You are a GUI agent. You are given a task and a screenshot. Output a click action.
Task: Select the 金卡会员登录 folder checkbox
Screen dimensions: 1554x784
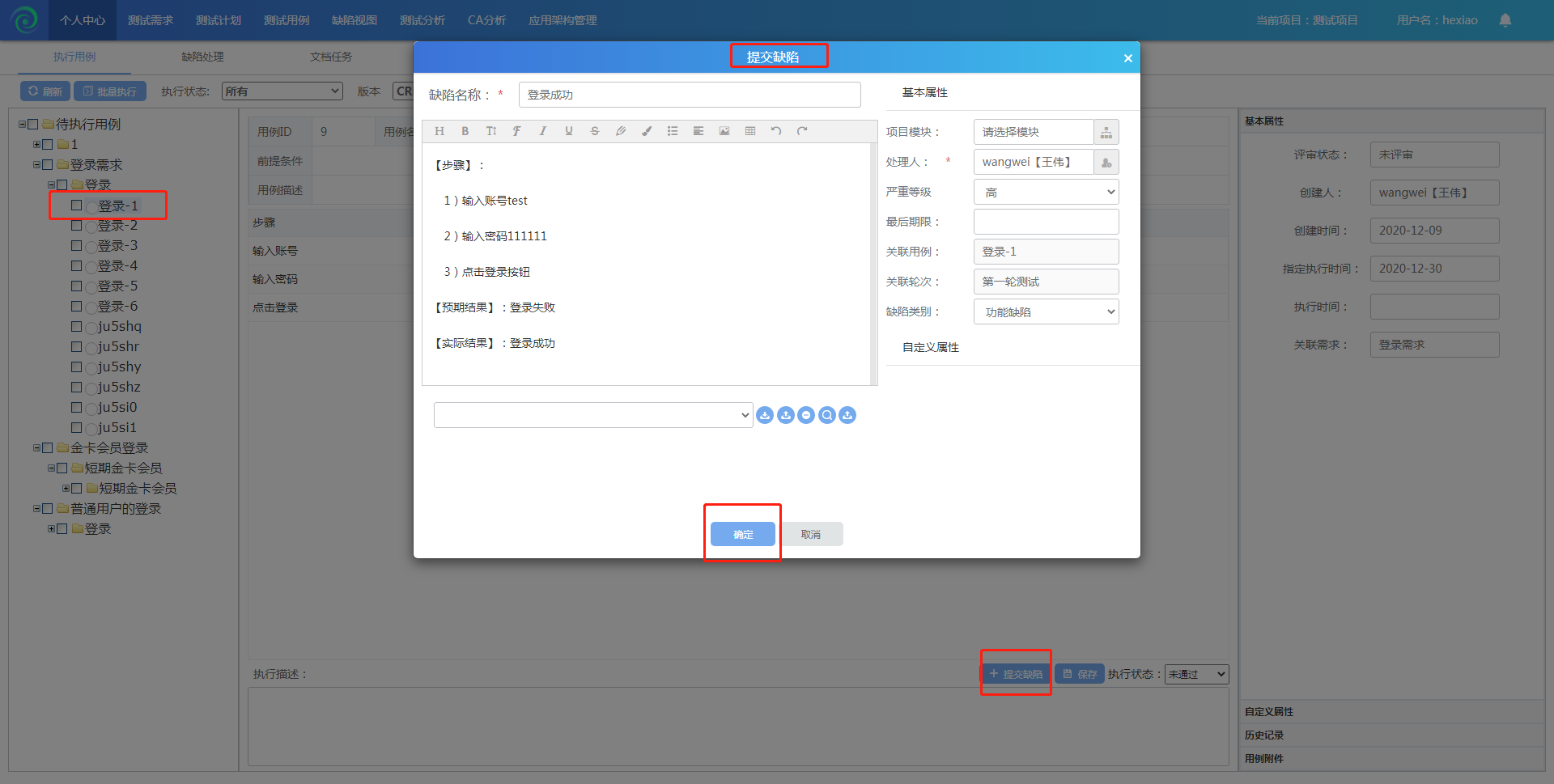48,448
